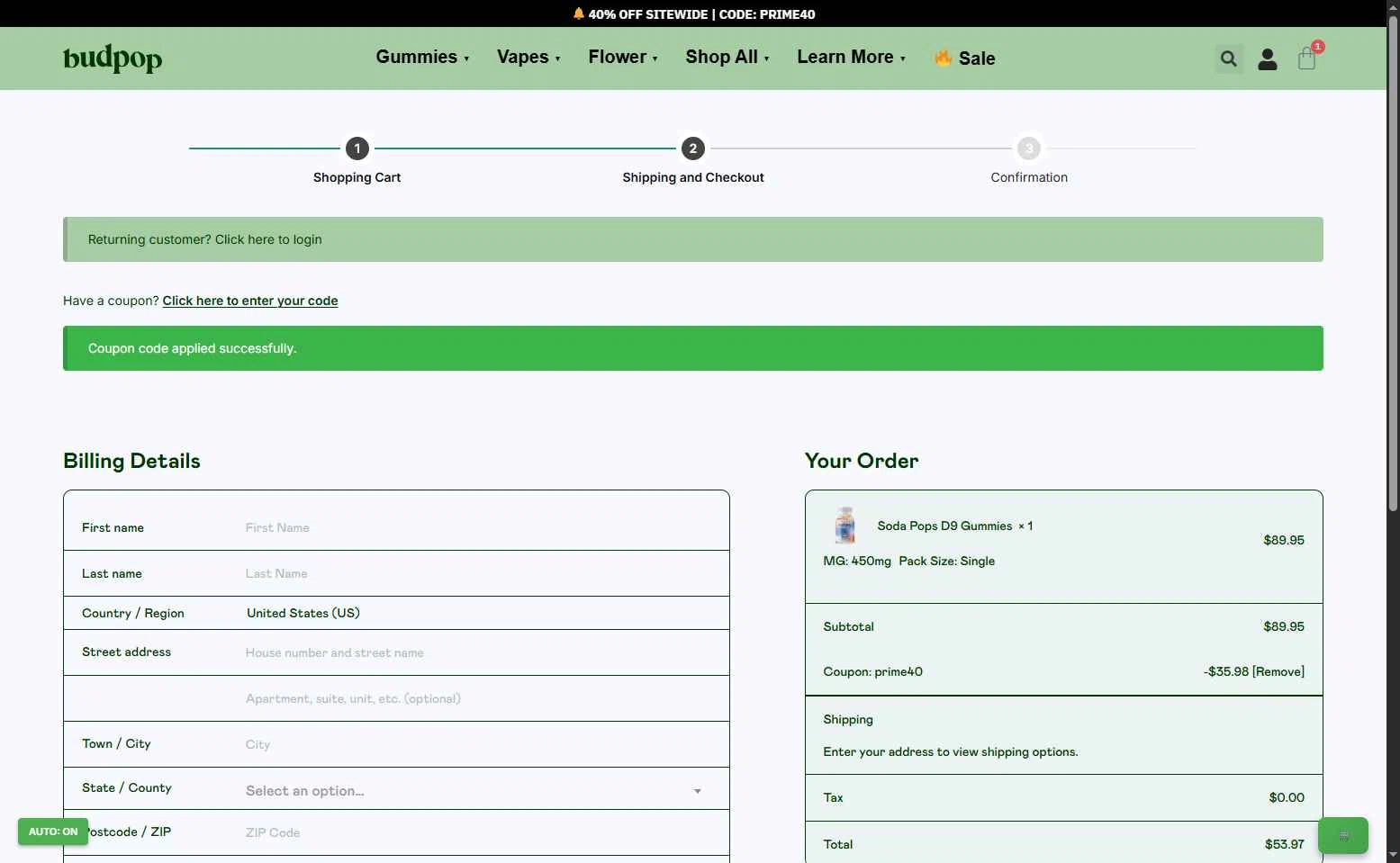Click 'Click here to login' banner
The image size is (1400, 863).
pyautogui.click(x=268, y=239)
